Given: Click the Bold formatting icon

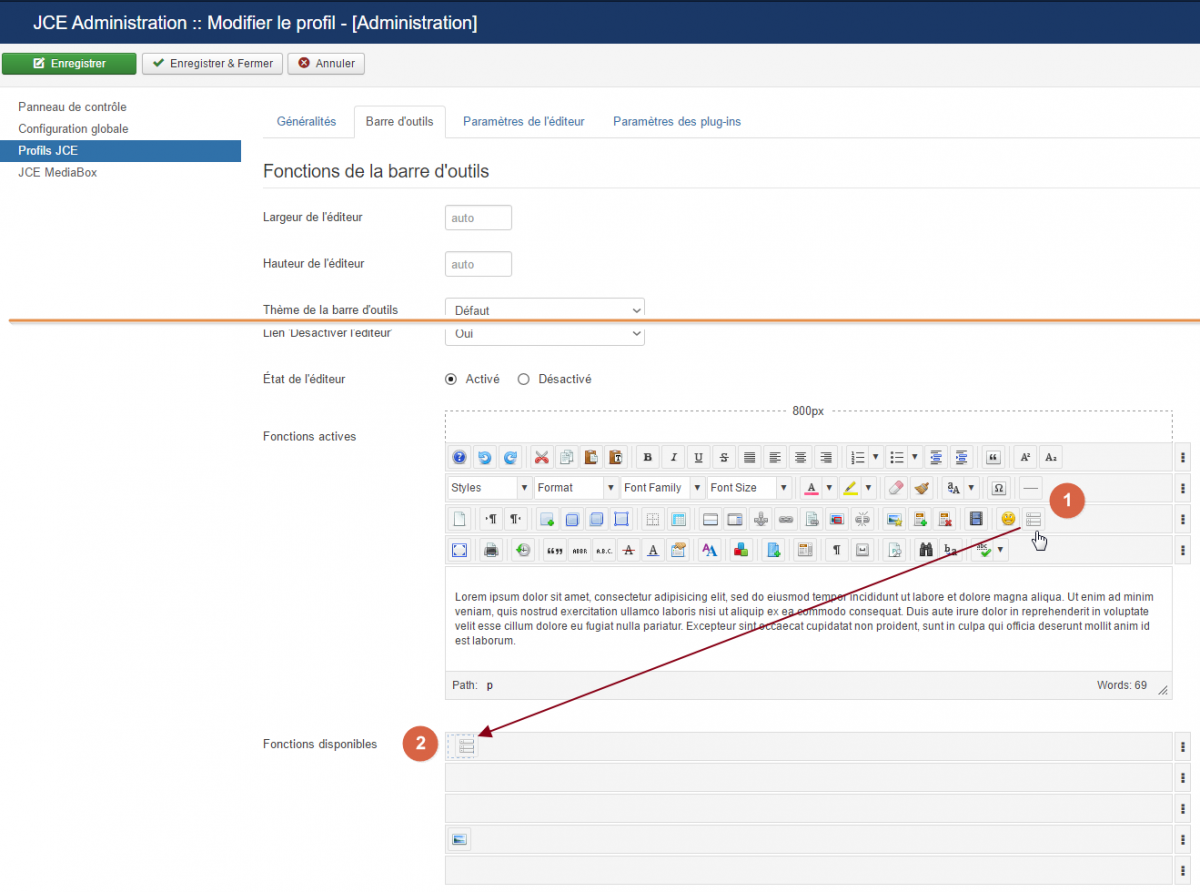Looking at the screenshot, I should coord(648,457).
